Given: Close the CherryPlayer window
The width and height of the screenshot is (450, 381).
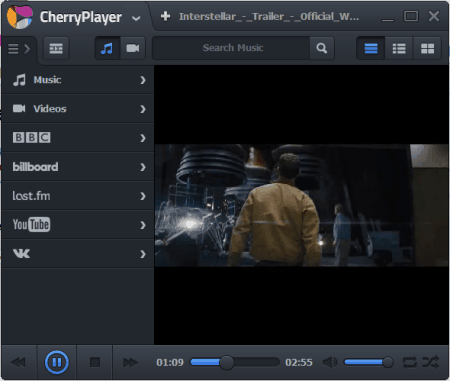Looking at the screenshot, I should pos(434,16).
